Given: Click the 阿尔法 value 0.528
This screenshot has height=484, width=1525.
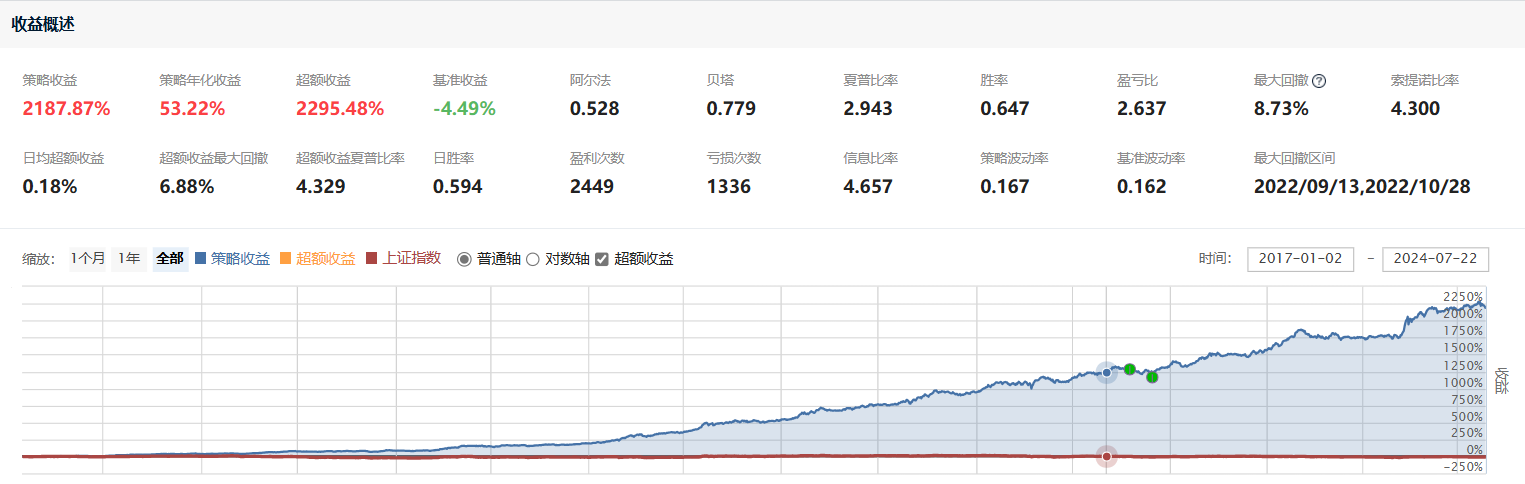Looking at the screenshot, I should coord(594,108).
